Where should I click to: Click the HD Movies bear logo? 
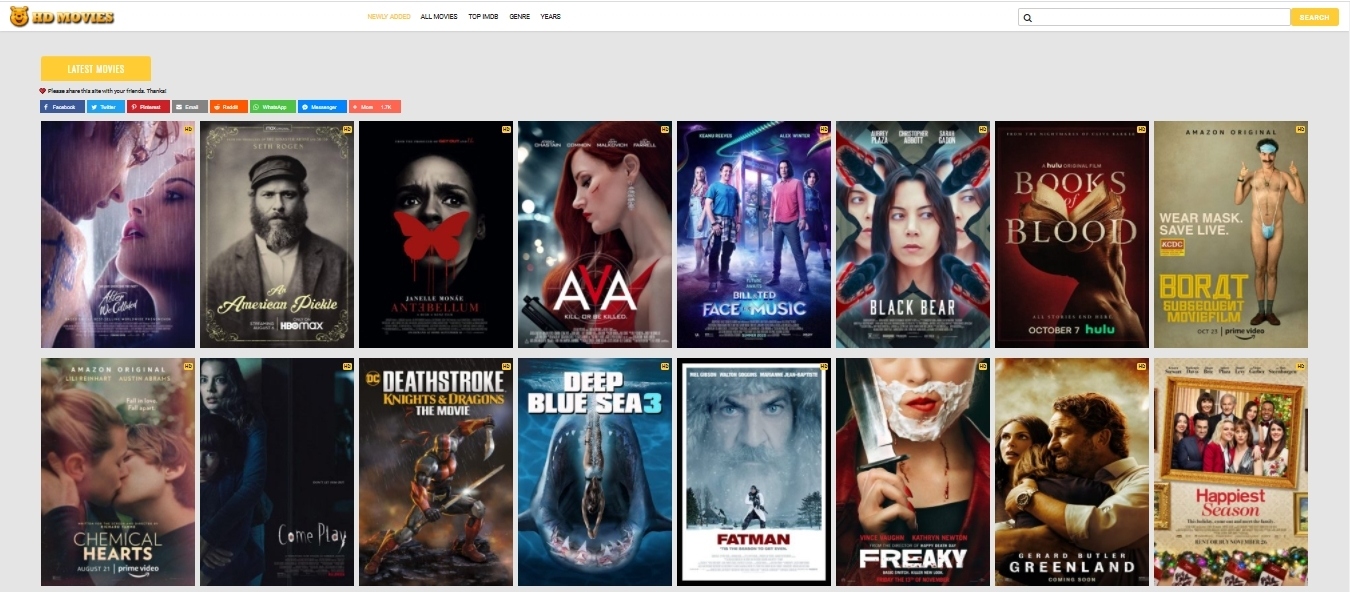coord(62,17)
